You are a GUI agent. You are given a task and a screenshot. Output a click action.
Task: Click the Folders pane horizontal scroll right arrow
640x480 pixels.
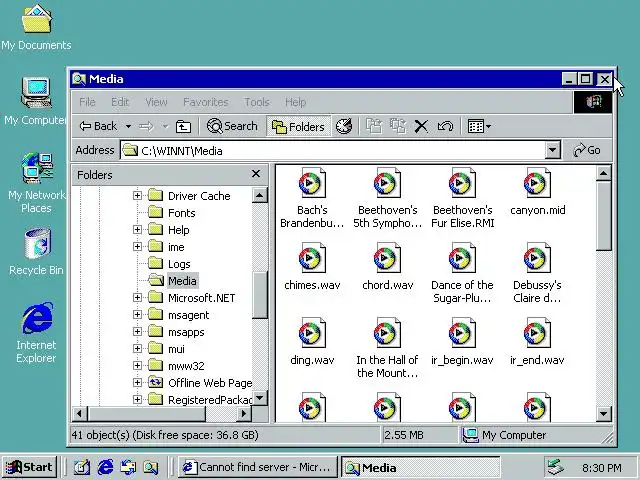(244, 413)
